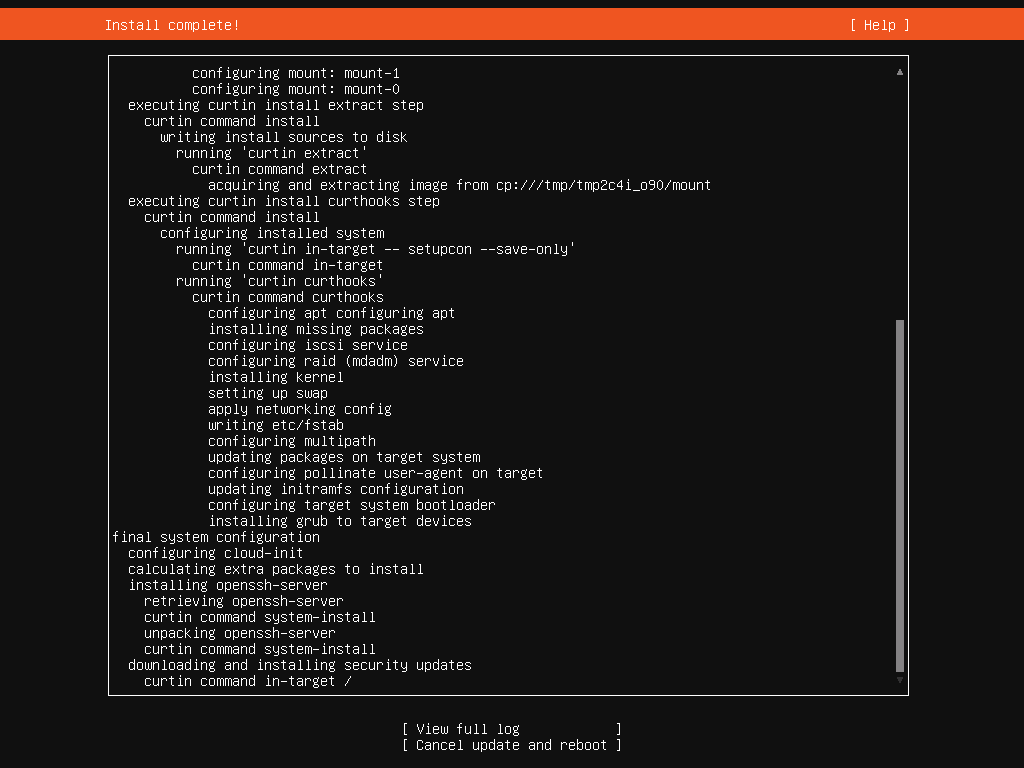Click the "running 'curtin extract'" line
The width and height of the screenshot is (1024, 768).
272,153
